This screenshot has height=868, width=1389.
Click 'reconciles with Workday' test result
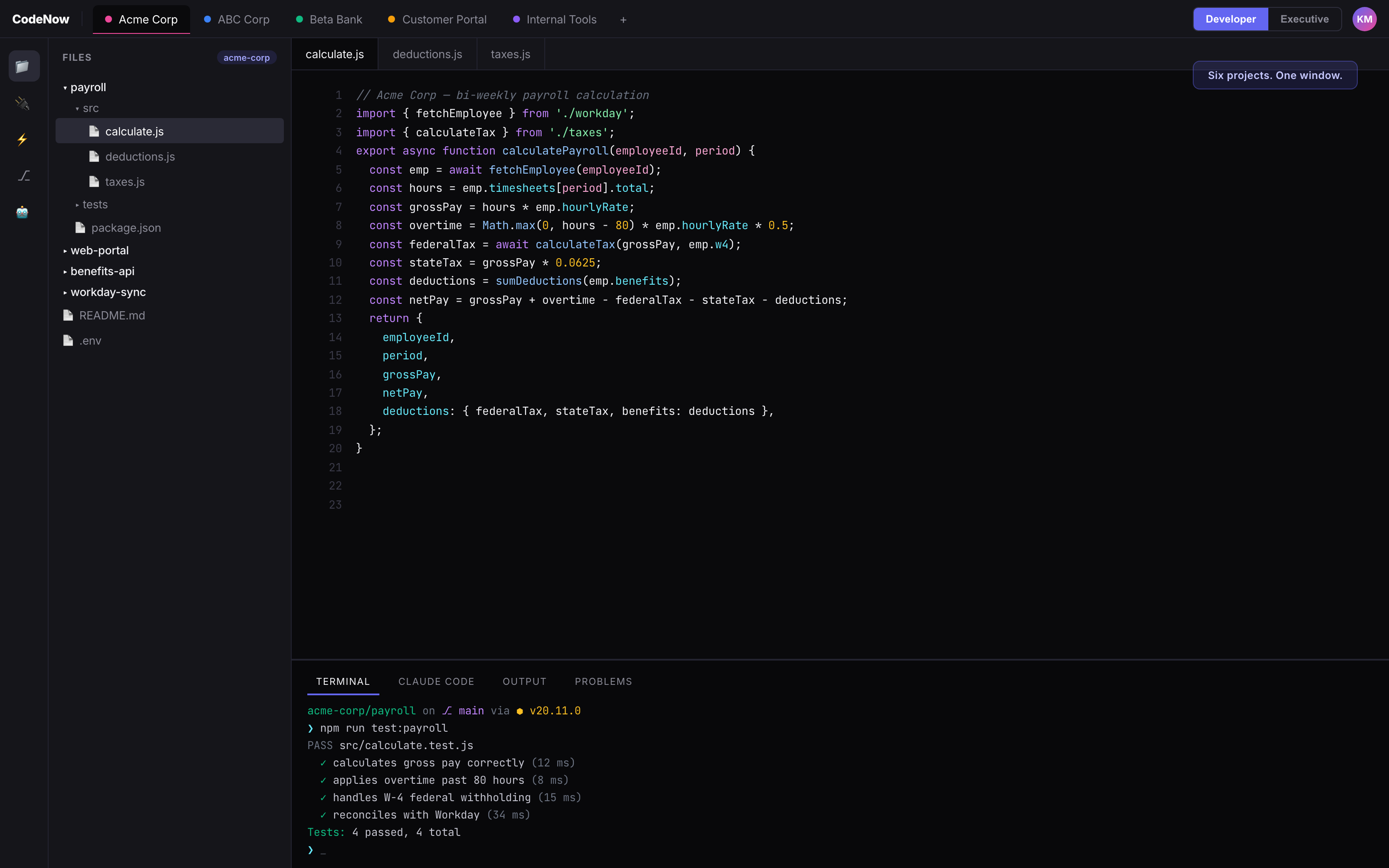pos(406,815)
